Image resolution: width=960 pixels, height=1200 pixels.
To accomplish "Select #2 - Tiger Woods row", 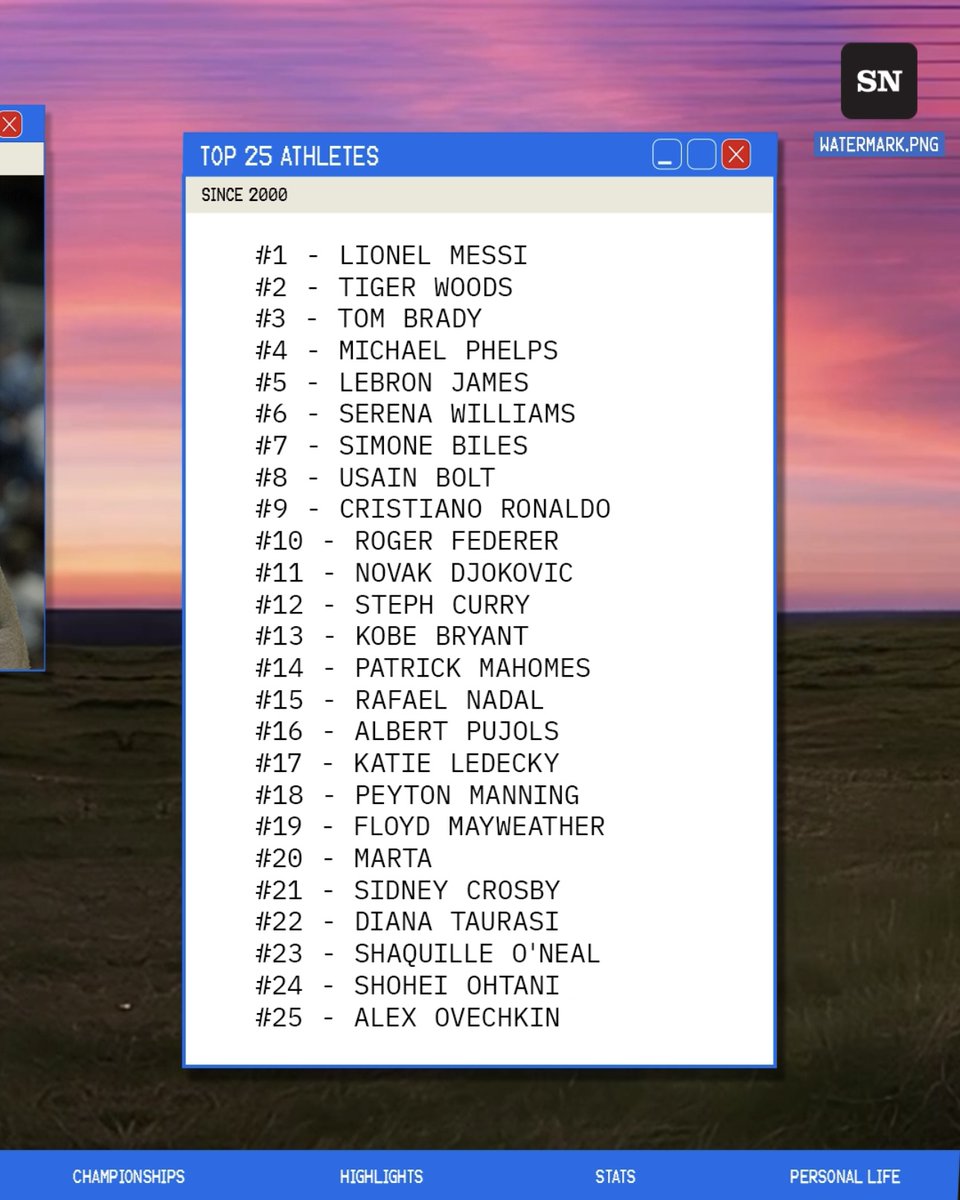I will tap(384, 288).
